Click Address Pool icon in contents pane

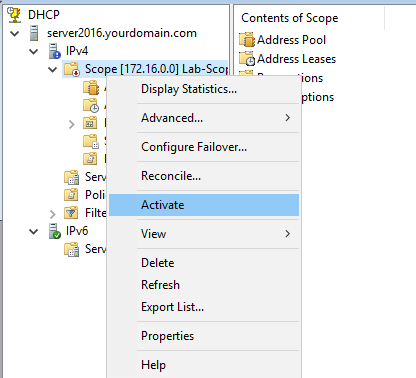247,40
